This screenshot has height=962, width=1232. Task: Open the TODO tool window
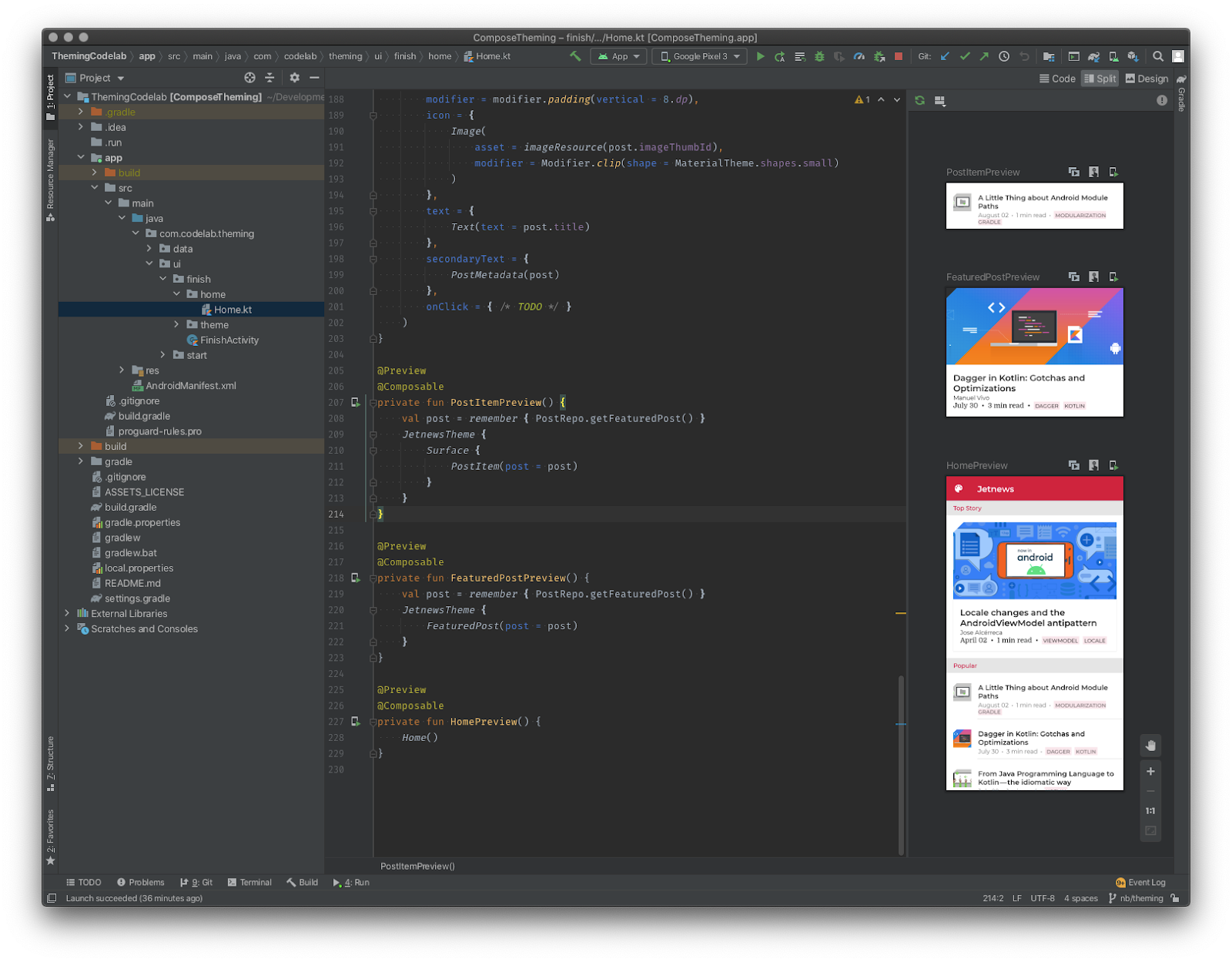coord(85,882)
